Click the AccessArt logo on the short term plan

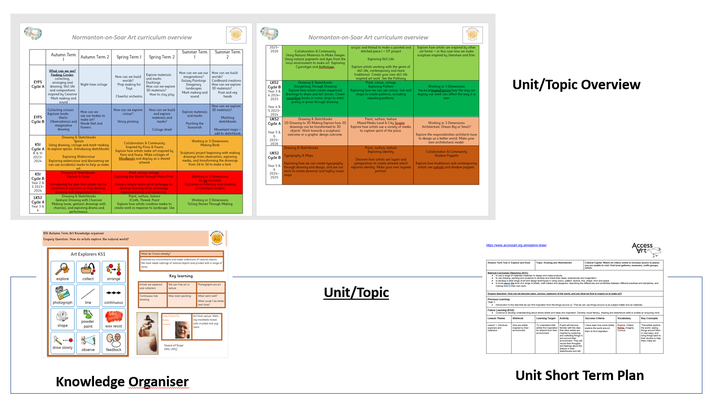[646, 249]
